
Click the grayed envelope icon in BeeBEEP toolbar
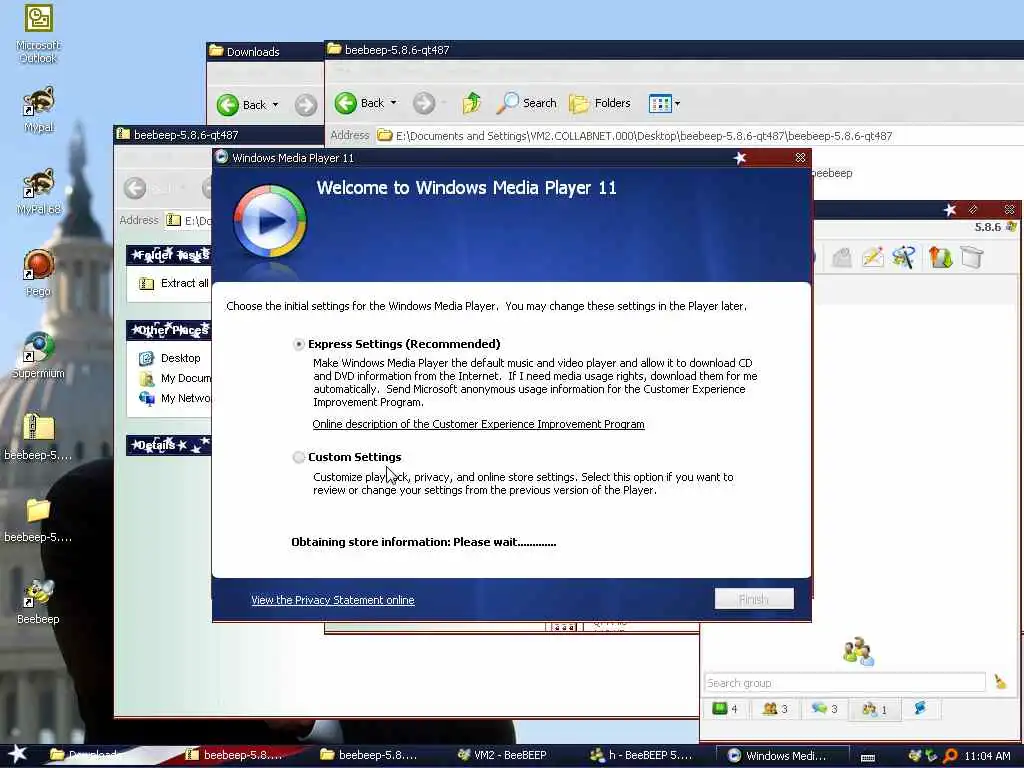point(842,257)
